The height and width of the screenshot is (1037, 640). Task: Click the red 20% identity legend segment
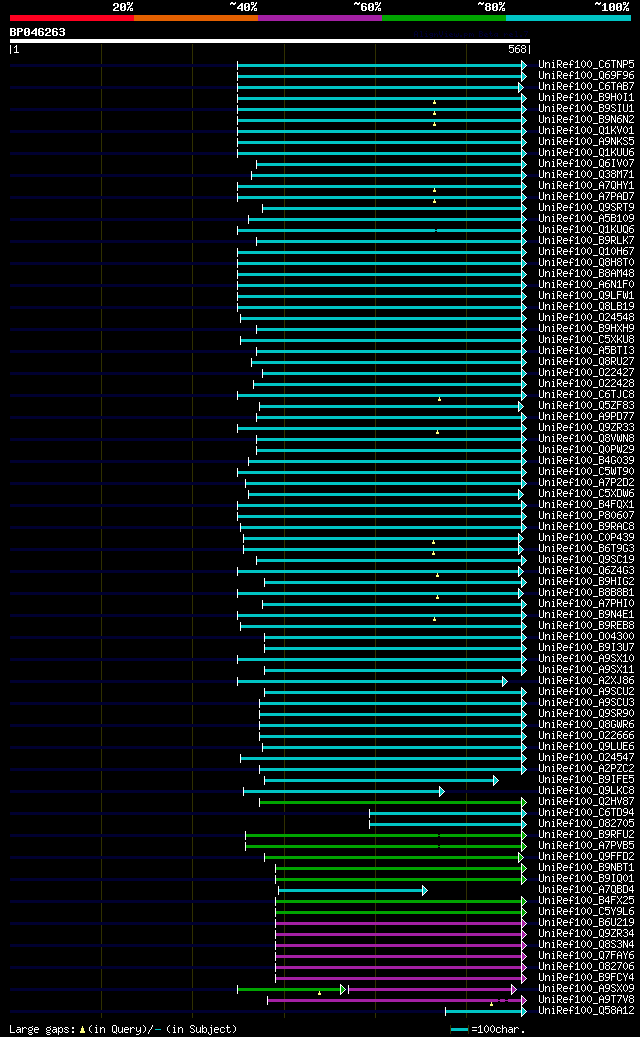(71, 18)
